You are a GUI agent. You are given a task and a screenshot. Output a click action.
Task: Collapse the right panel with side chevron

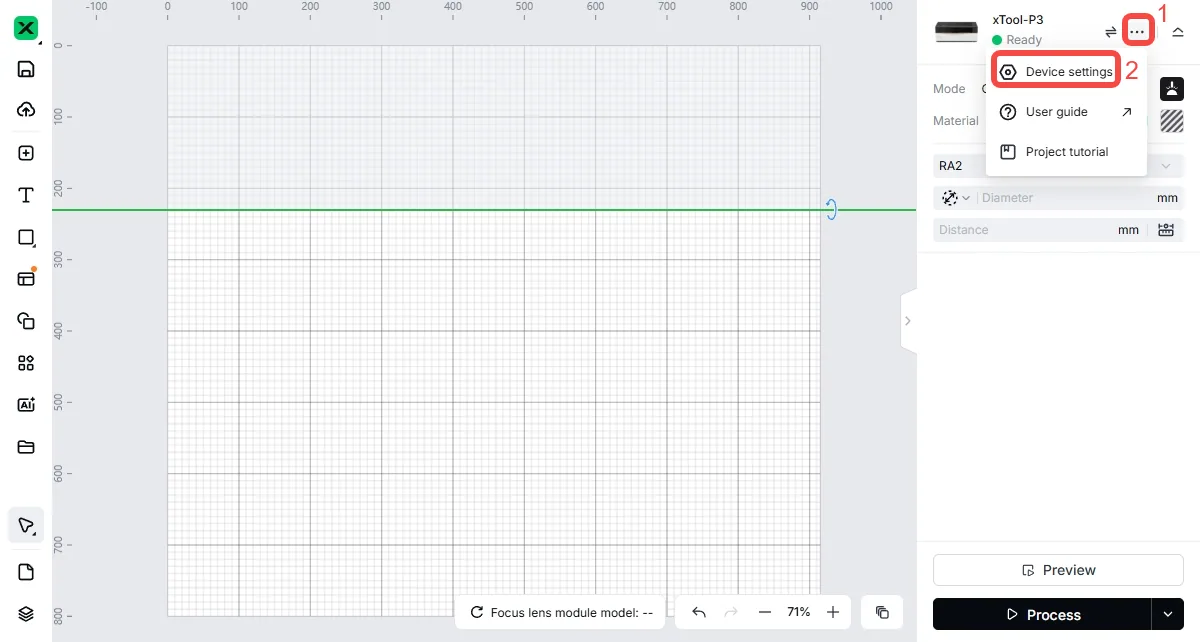tap(908, 321)
